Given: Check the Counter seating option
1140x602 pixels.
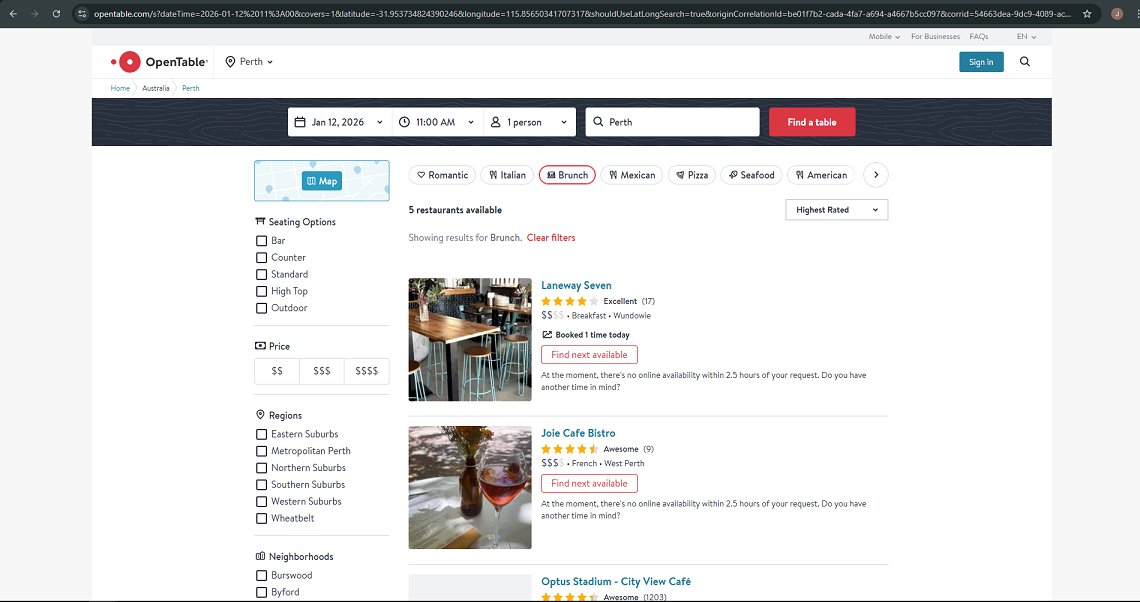Looking at the screenshot, I should click(x=262, y=257).
